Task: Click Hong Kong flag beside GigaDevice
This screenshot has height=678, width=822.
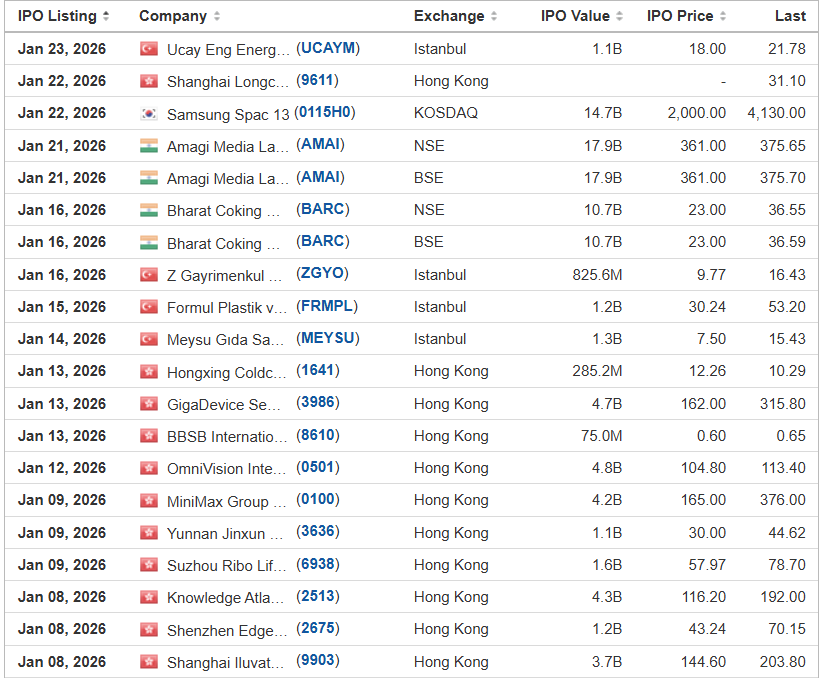Action: click(x=149, y=404)
